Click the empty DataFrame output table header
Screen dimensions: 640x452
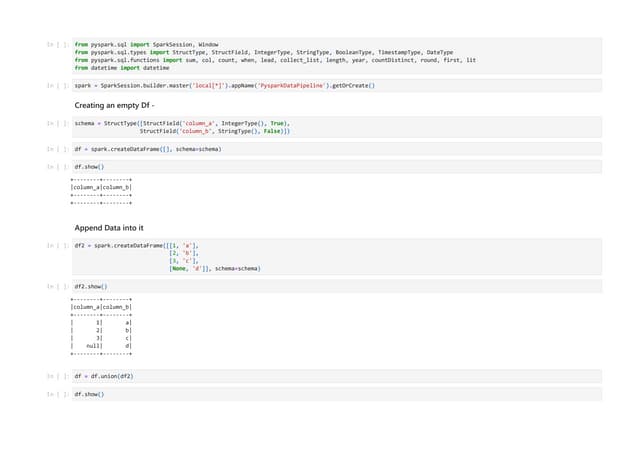(x=100, y=187)
